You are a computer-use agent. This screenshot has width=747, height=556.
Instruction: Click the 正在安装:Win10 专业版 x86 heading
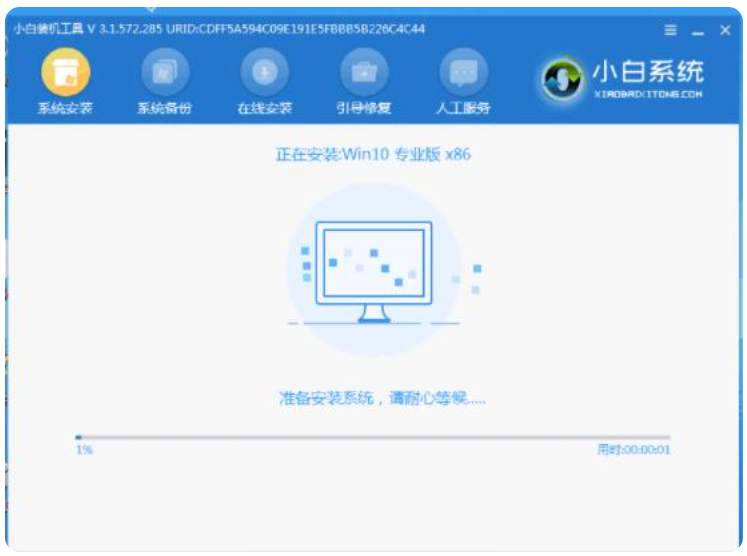373,155
